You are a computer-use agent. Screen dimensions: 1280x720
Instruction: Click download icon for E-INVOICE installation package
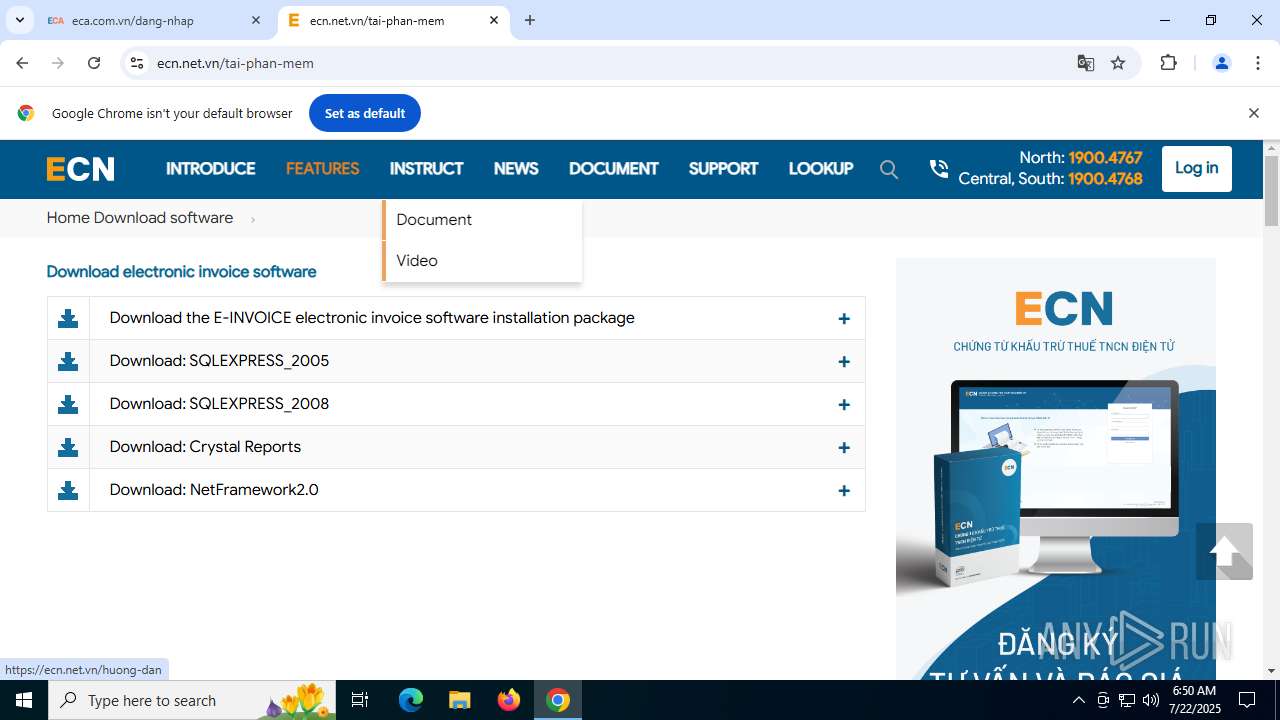pos(68,318)
